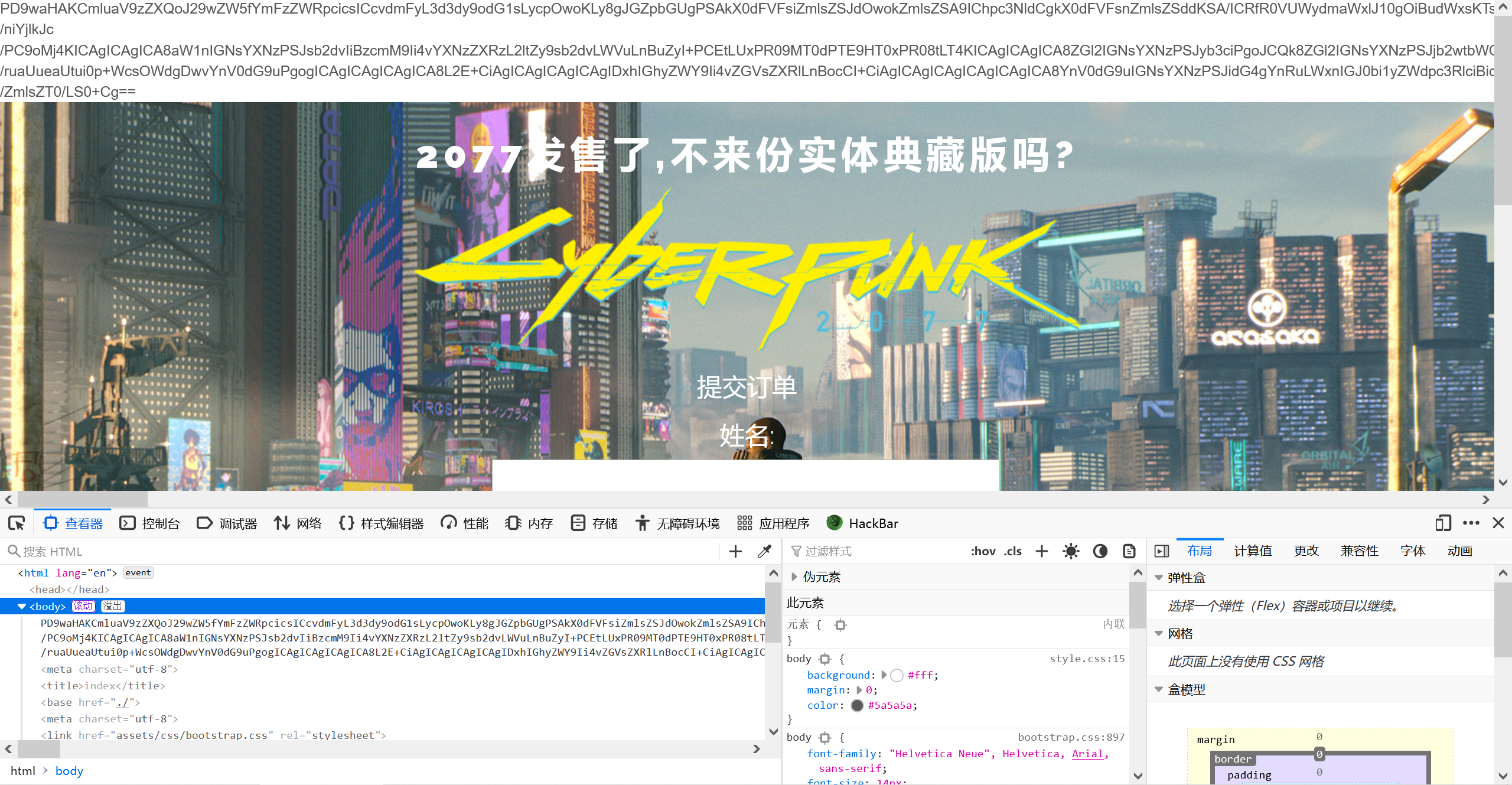
Task: Click the event badge on html element
Action: coord(138,573)
